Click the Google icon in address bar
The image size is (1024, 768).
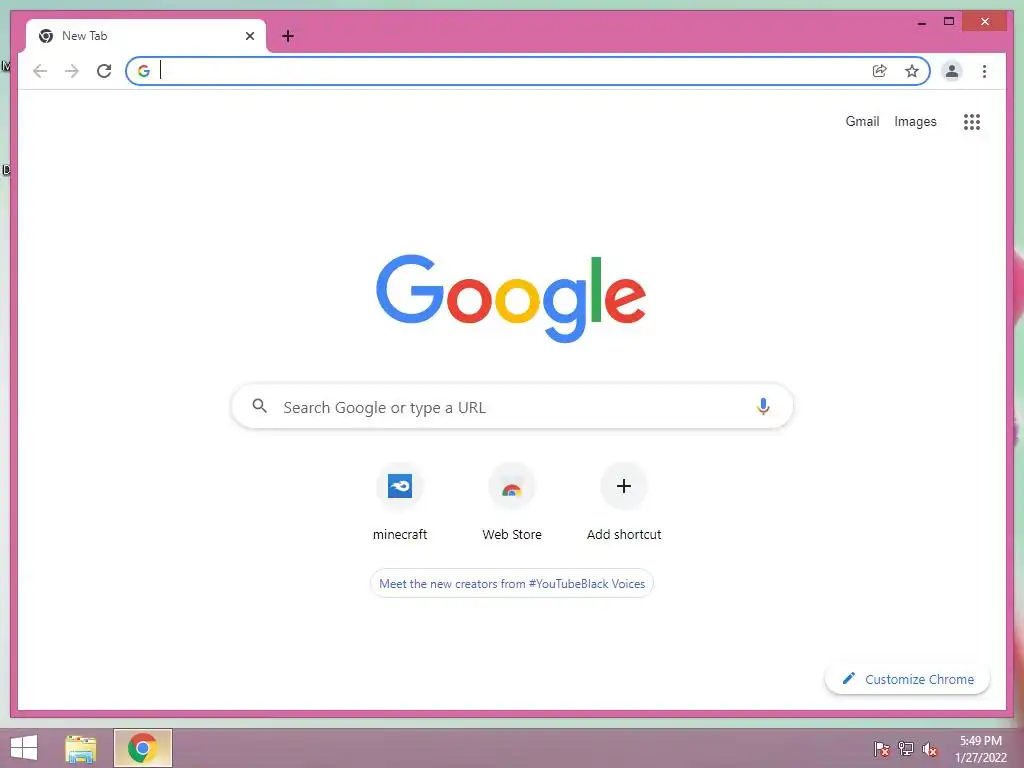[144, 71]
